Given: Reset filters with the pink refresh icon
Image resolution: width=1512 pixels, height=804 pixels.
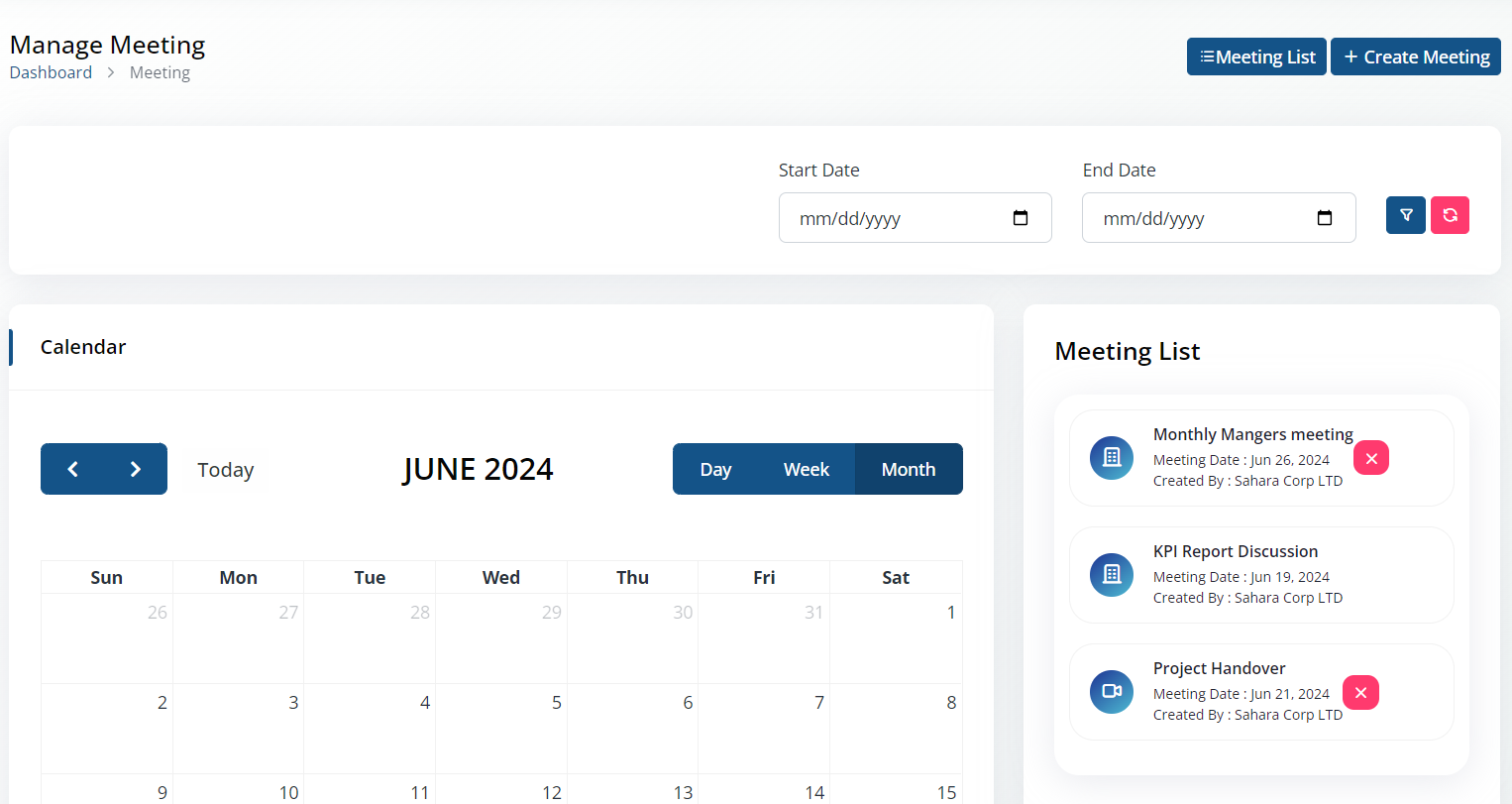Looking at the screenshot, I should (x=1450, y=215).
